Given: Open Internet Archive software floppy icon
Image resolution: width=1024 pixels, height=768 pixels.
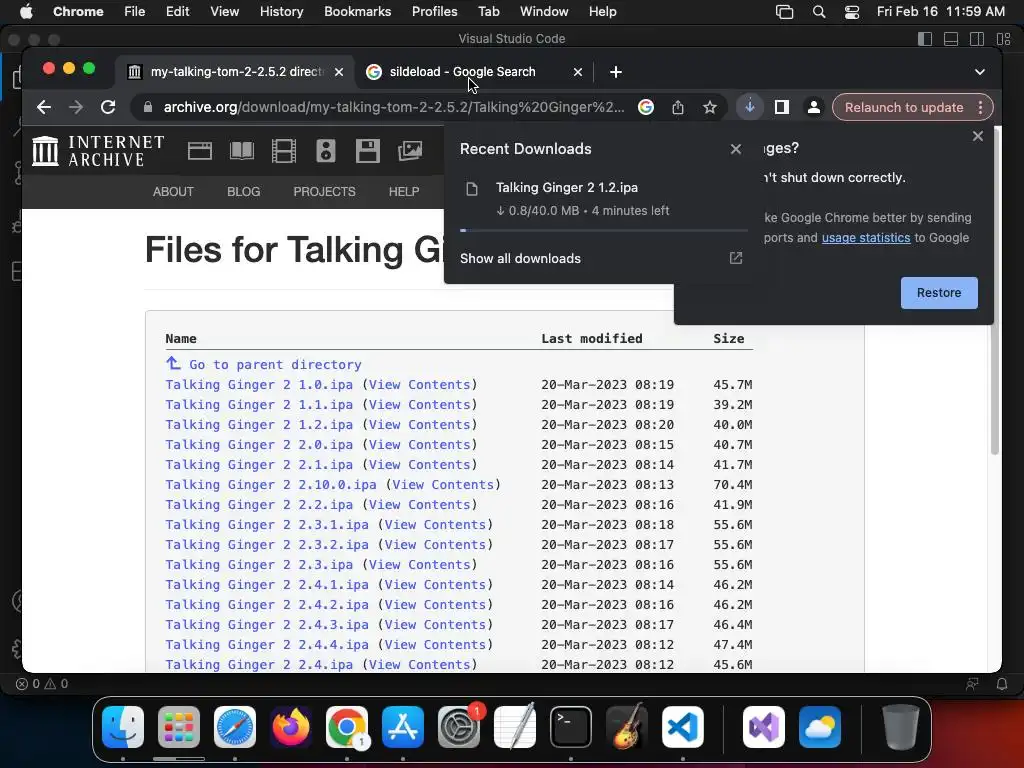Looking at the screenshot, I should click(368, 151).
